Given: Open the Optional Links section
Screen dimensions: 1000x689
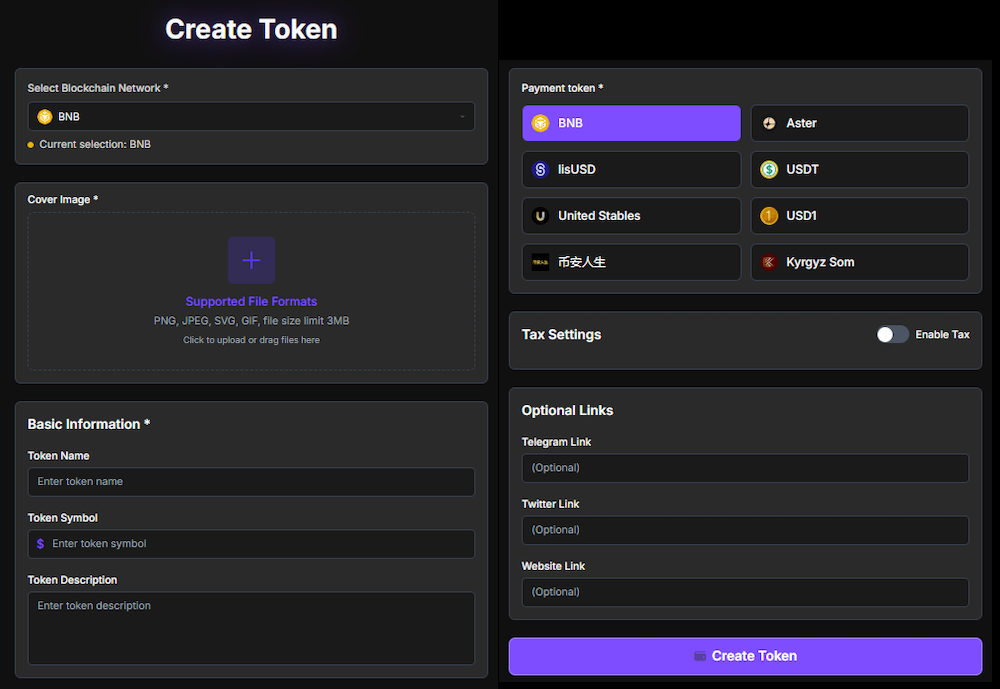Looking at the screenshot, I should pos(567,410).
